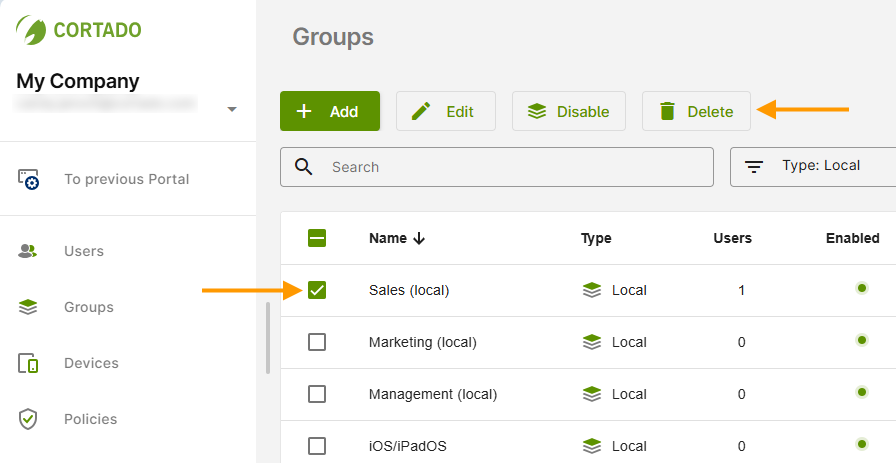
Task: Open the Users section
Action: pos(84,251)
